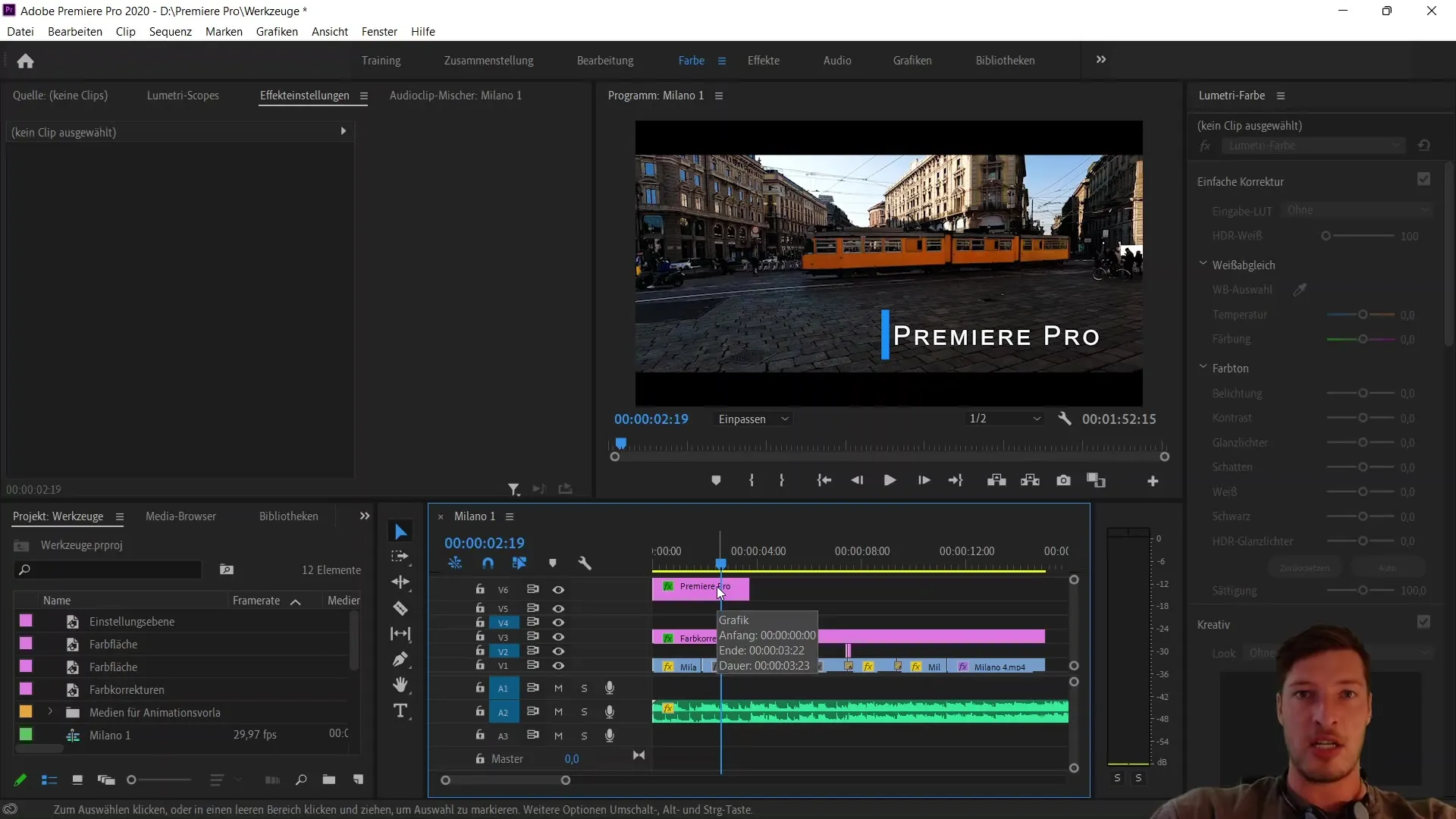Click the Home icon
The width and height of the screenshot is (1456, 819).
pos(25,61)
